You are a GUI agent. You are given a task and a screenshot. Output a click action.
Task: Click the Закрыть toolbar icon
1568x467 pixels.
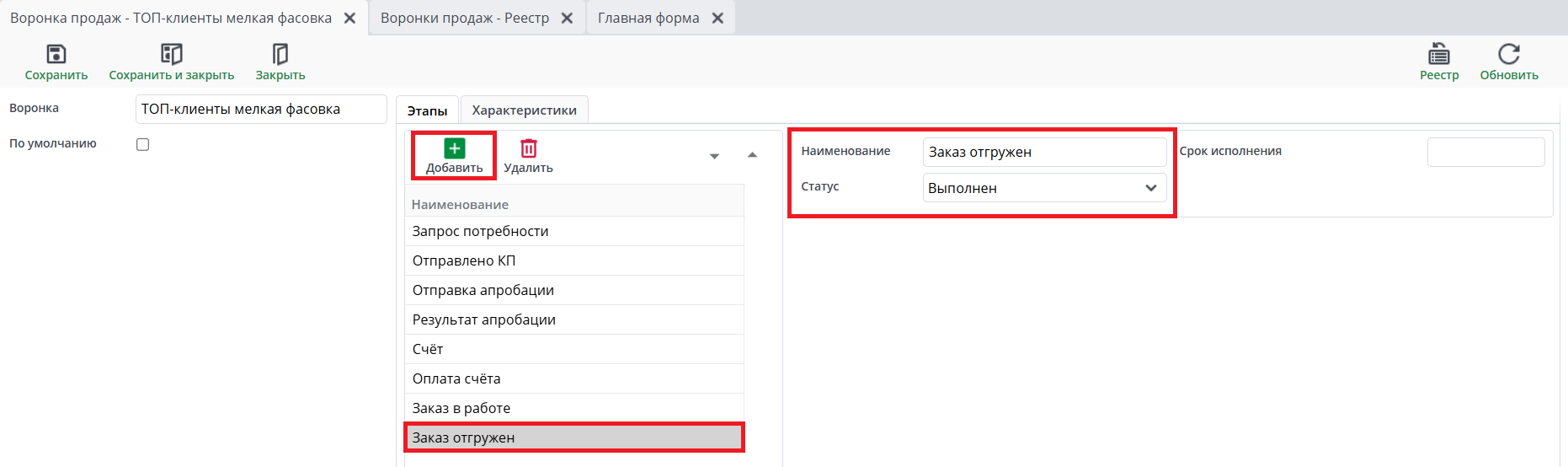[280, 55]
